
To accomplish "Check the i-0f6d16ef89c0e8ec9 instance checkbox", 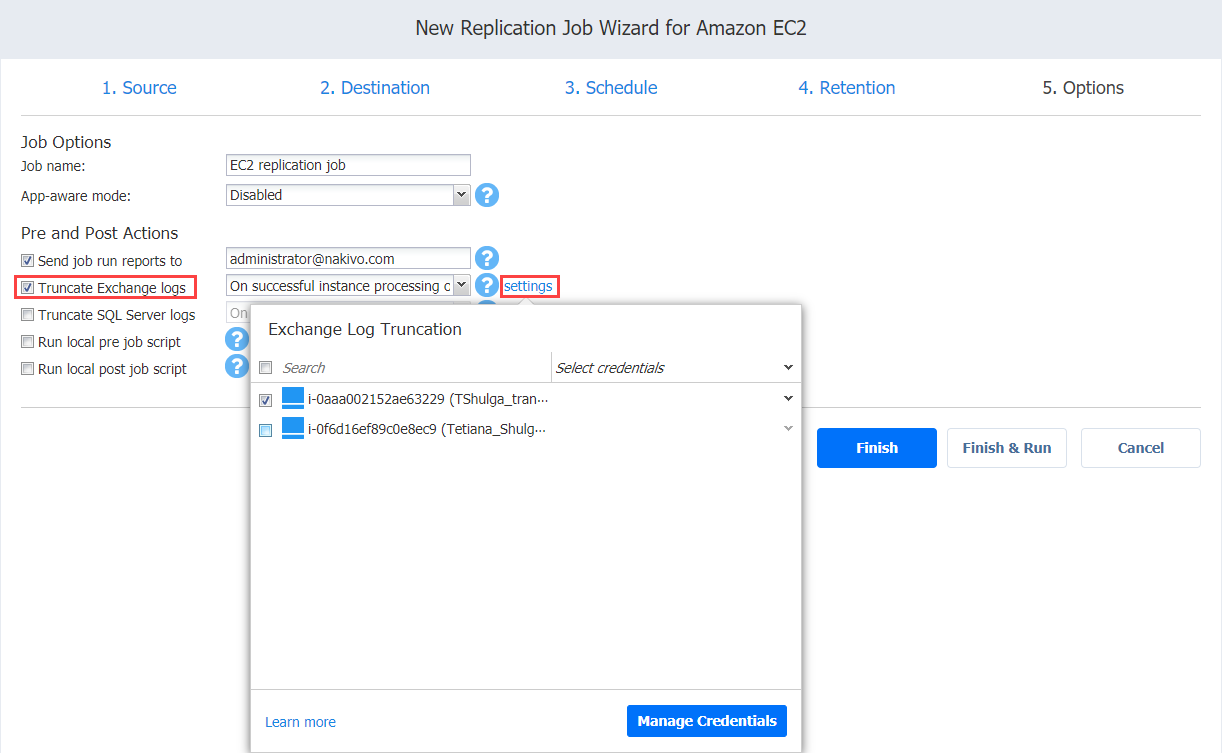I will 265,430.
